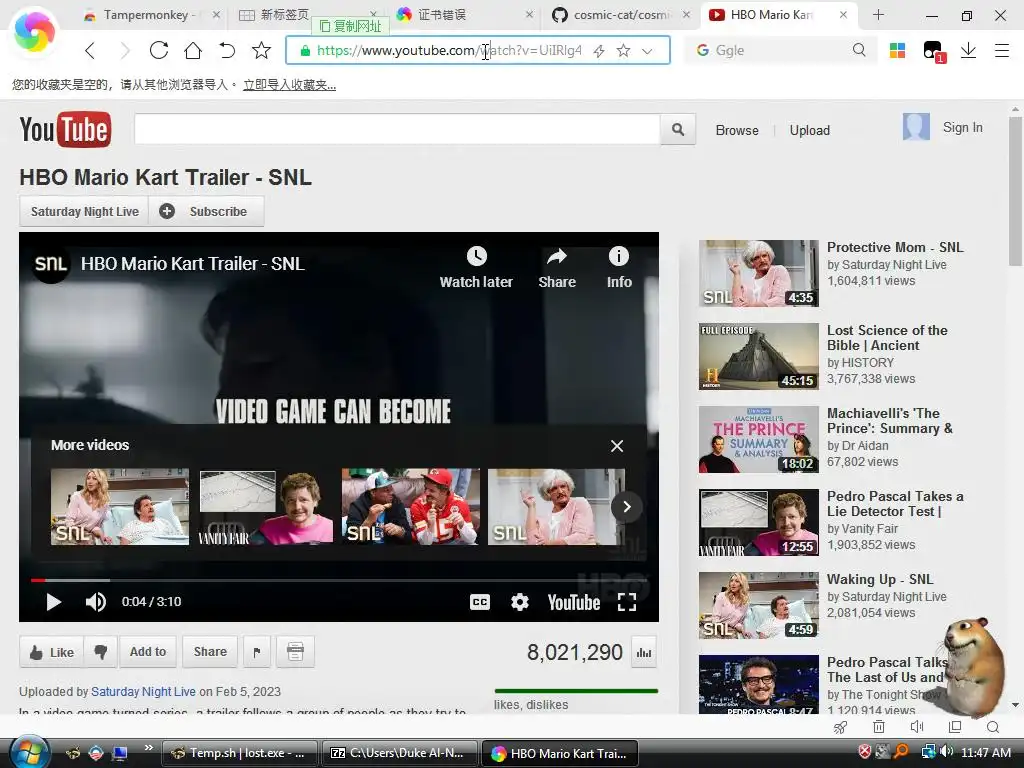Open the Saturday Night Live uploader link
The width and height of the screenshot is (1024, 768).
(143, 692)
